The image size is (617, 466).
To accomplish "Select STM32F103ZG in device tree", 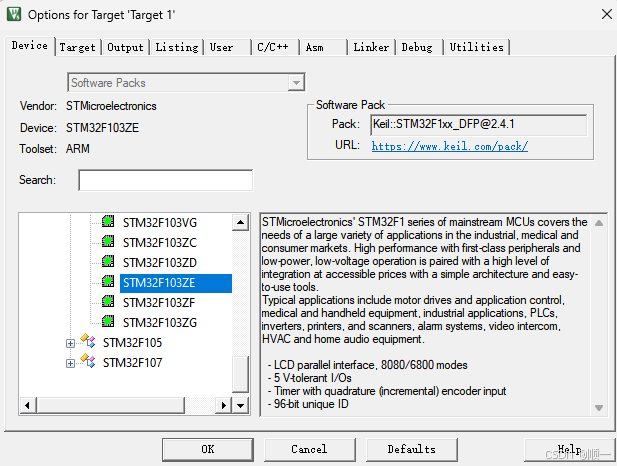I will point(160,323).
